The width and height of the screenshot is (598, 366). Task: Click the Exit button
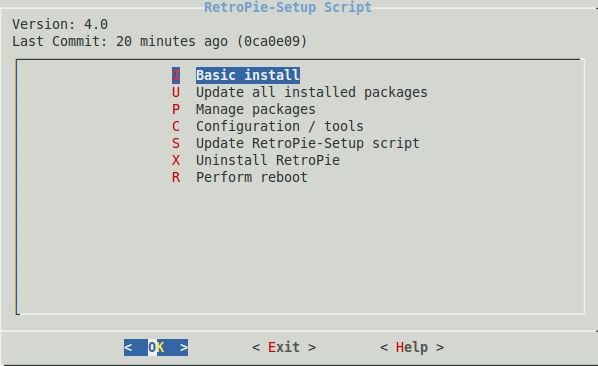click(x=284, y=347)
